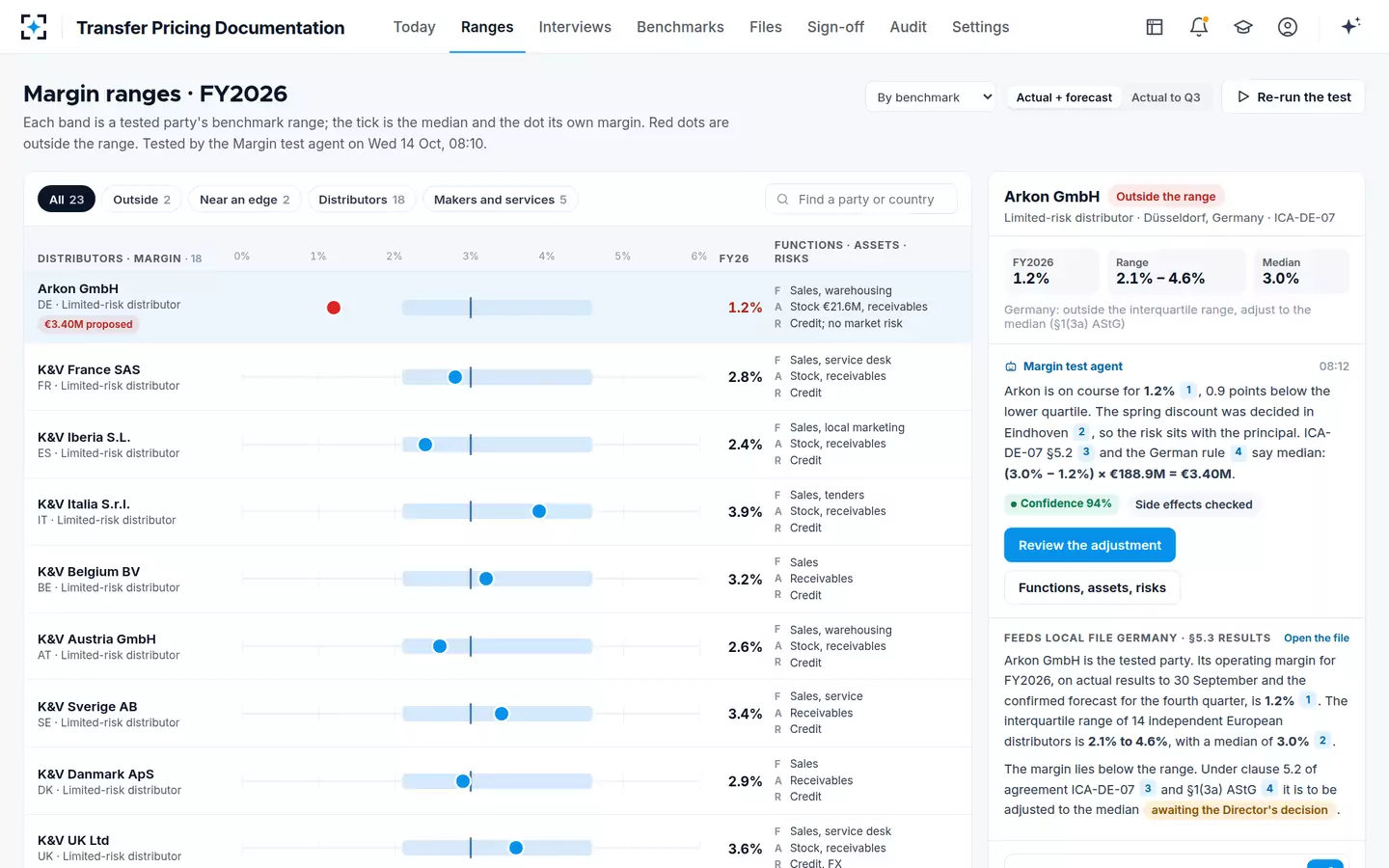Open the sparkle AI assistant icon
Image resolution: width=1389 pixels, height=868 pixels.
(1350, 26)
